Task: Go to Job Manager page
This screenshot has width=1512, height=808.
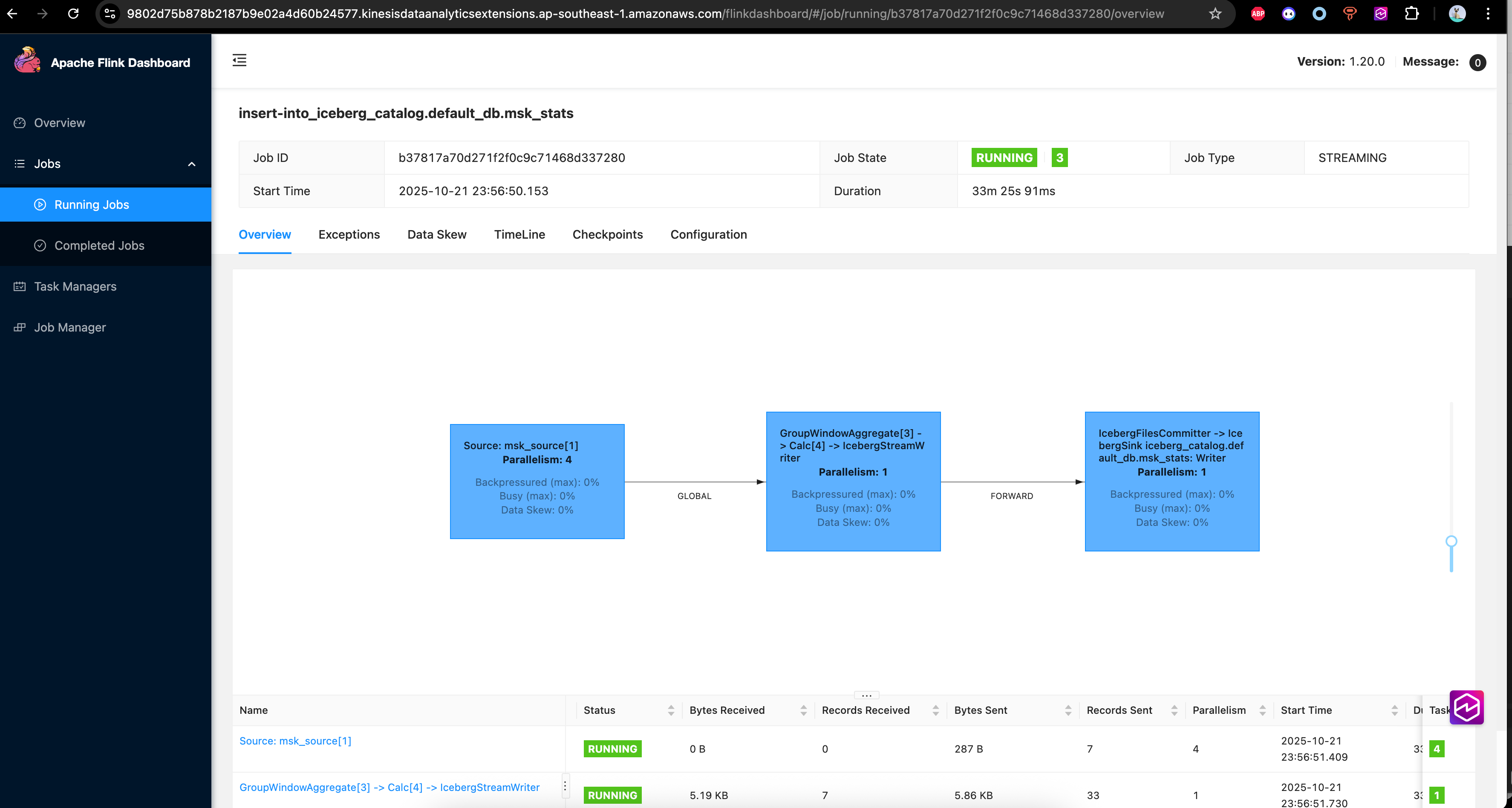Action: tap(70, 327)
